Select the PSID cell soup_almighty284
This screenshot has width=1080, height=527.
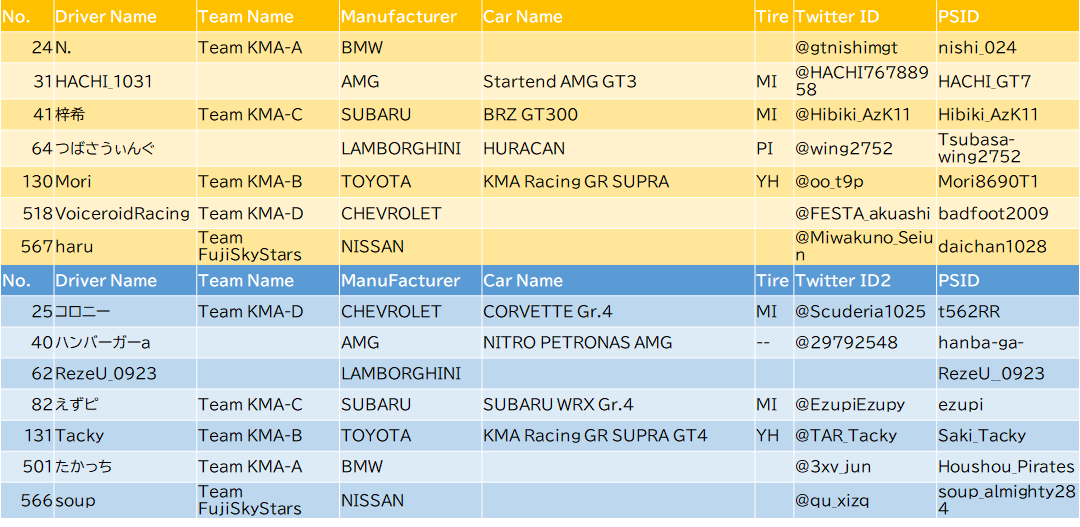click(1006, 500)
